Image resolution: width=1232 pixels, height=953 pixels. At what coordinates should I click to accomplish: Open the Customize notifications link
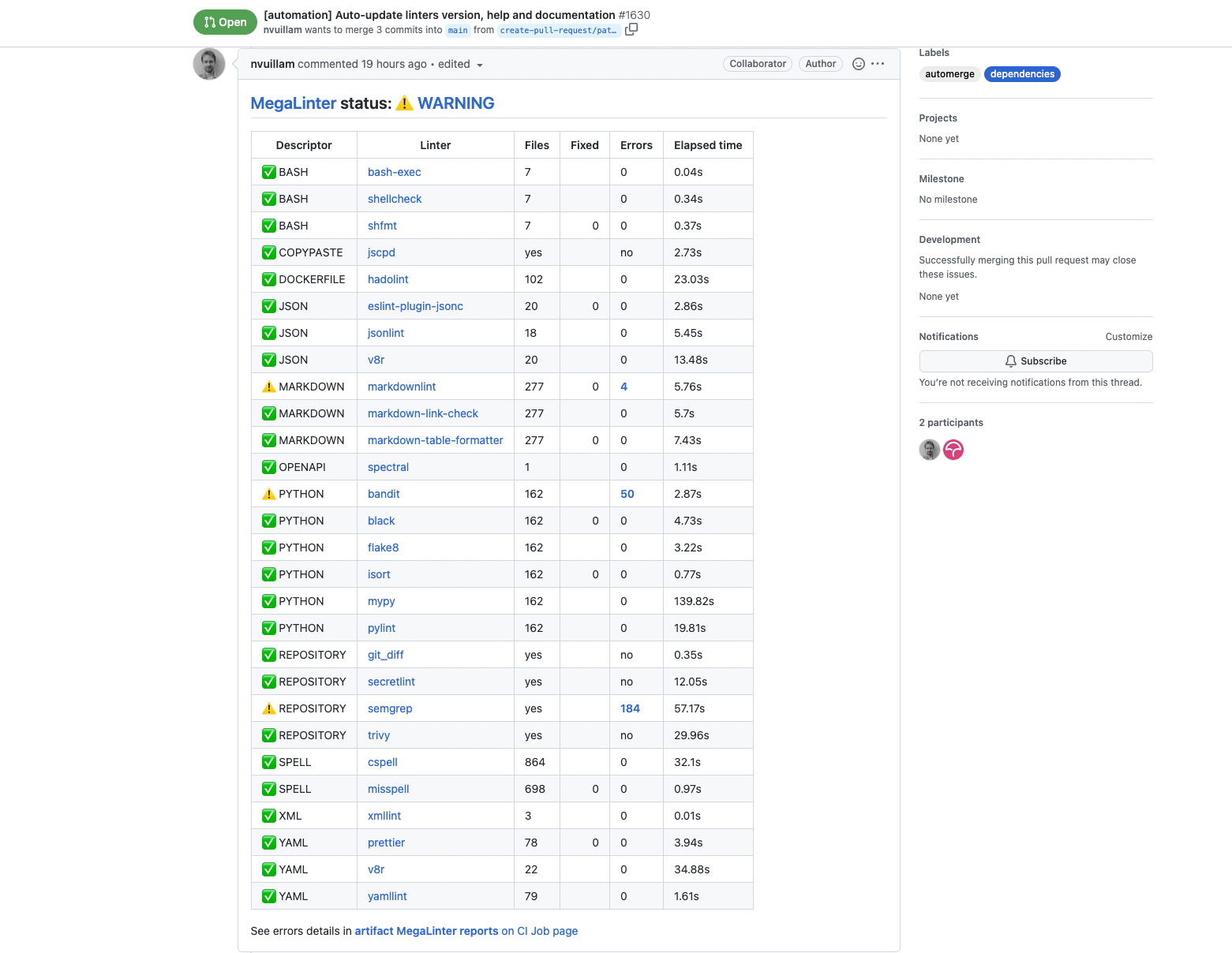(x=1129, y=336)
